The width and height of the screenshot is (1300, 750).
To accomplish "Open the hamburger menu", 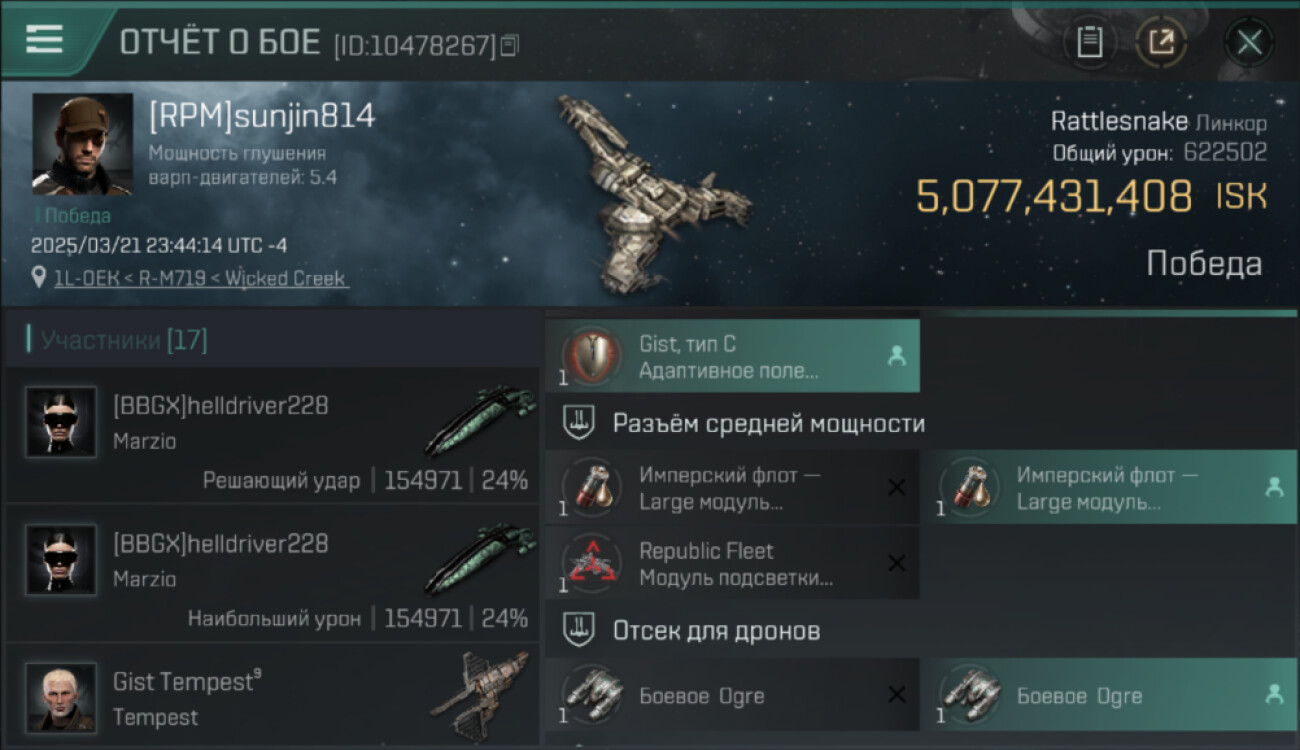I will [x=44, y=39].
